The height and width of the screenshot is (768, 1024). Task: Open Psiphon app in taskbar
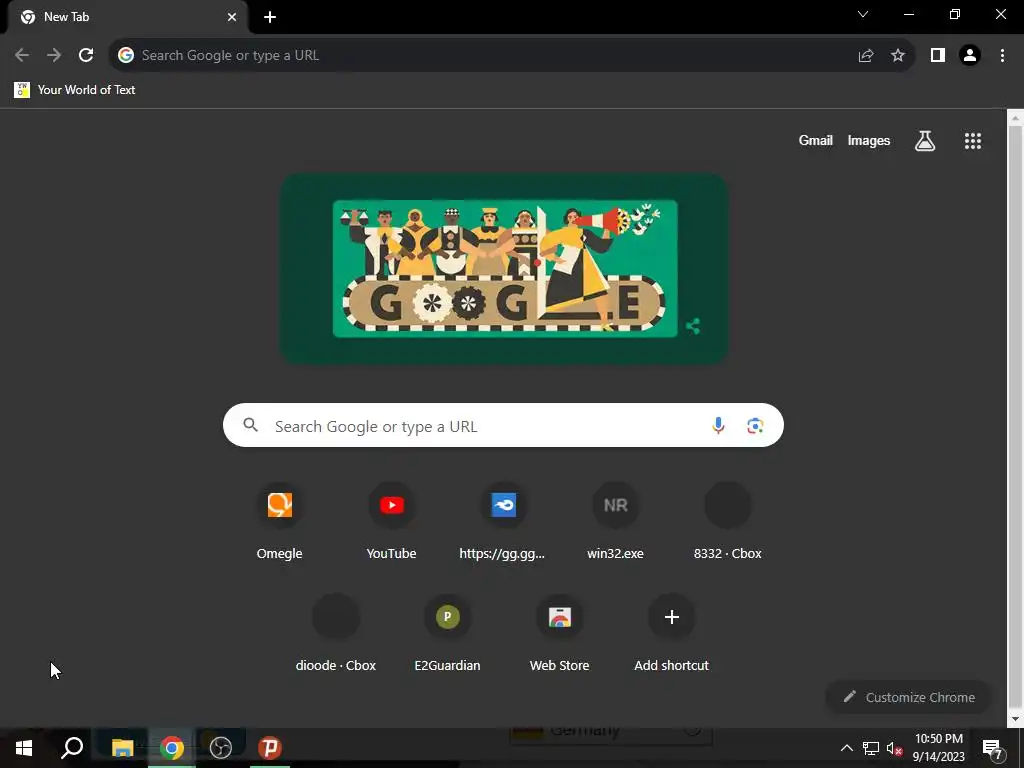(x=270, y=748)
